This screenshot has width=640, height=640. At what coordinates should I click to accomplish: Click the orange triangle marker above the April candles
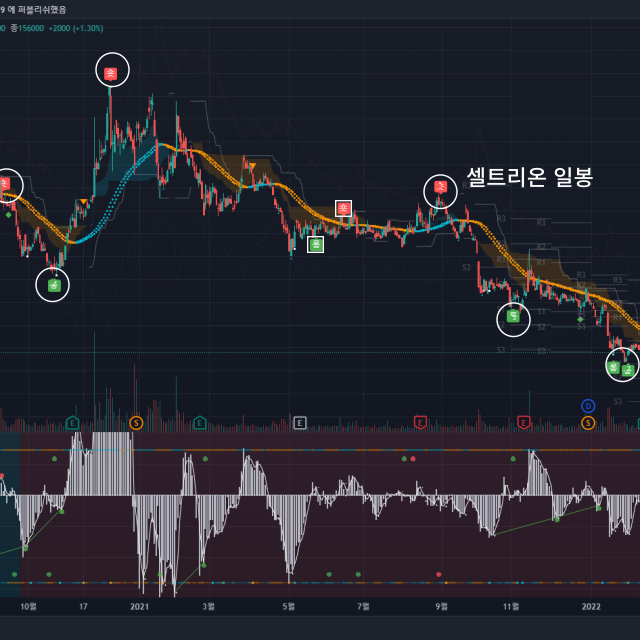coord(253,166)
